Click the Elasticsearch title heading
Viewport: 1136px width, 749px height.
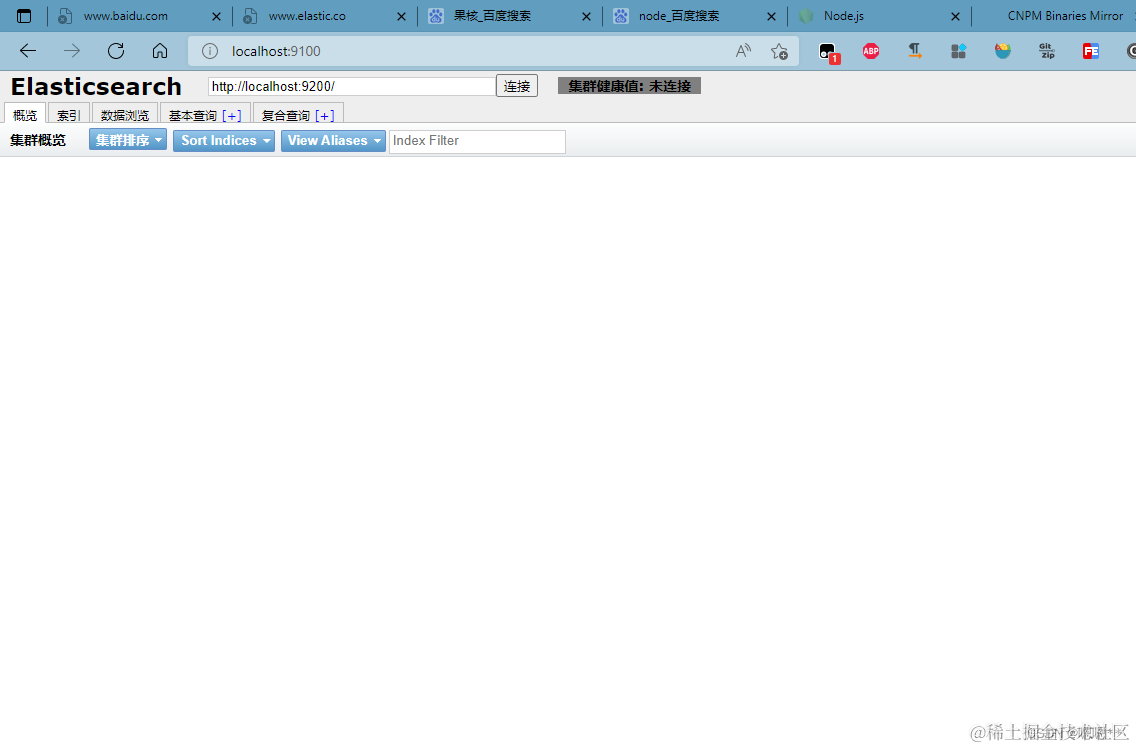(x=96, y=87)
